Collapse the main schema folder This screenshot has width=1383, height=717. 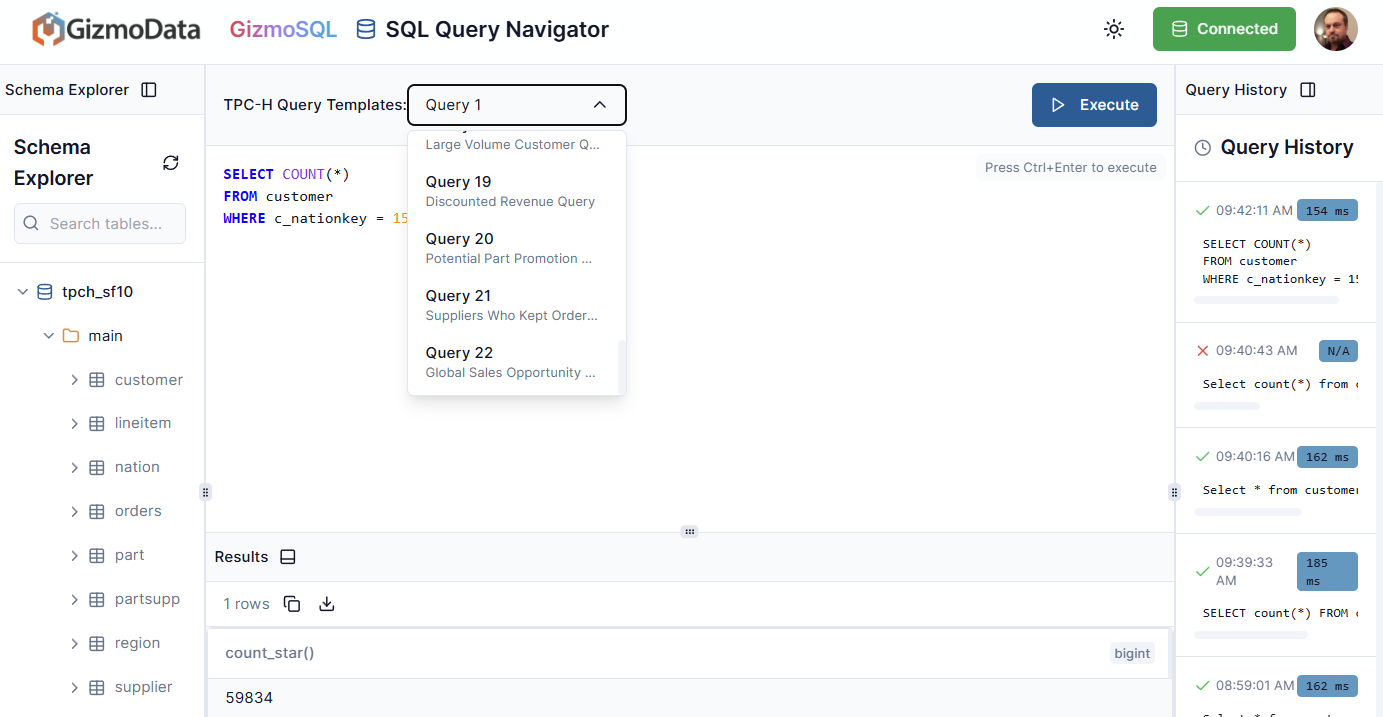(x=48, y=335)
